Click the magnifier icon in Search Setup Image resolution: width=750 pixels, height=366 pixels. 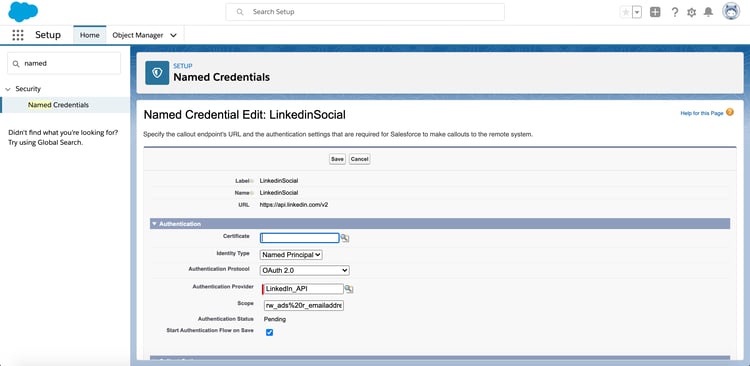240,12
